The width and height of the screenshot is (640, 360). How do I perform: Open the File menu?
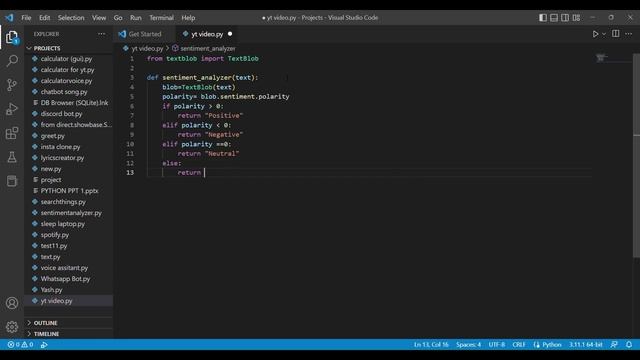coord(26,18)
